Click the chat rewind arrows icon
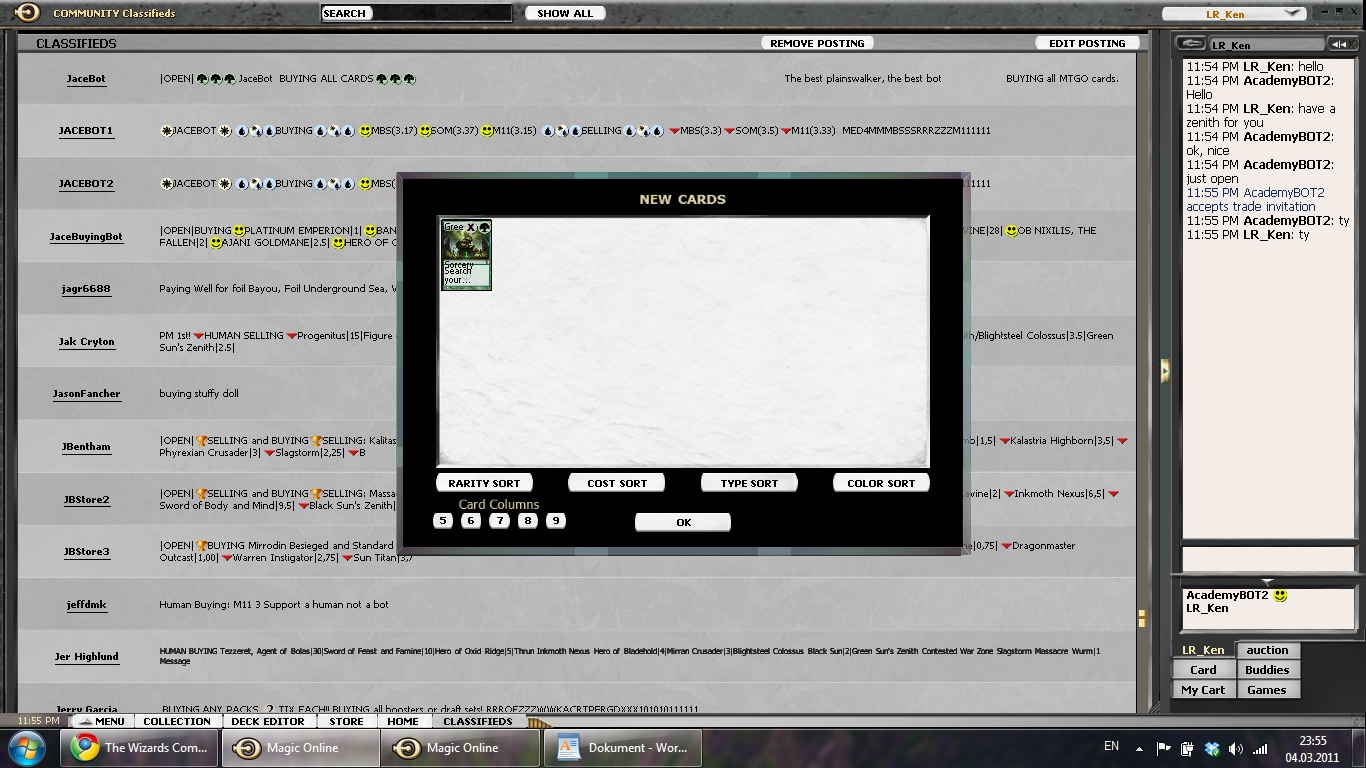The width and height of the screenshot is (1366, 768). (1340, 44)
